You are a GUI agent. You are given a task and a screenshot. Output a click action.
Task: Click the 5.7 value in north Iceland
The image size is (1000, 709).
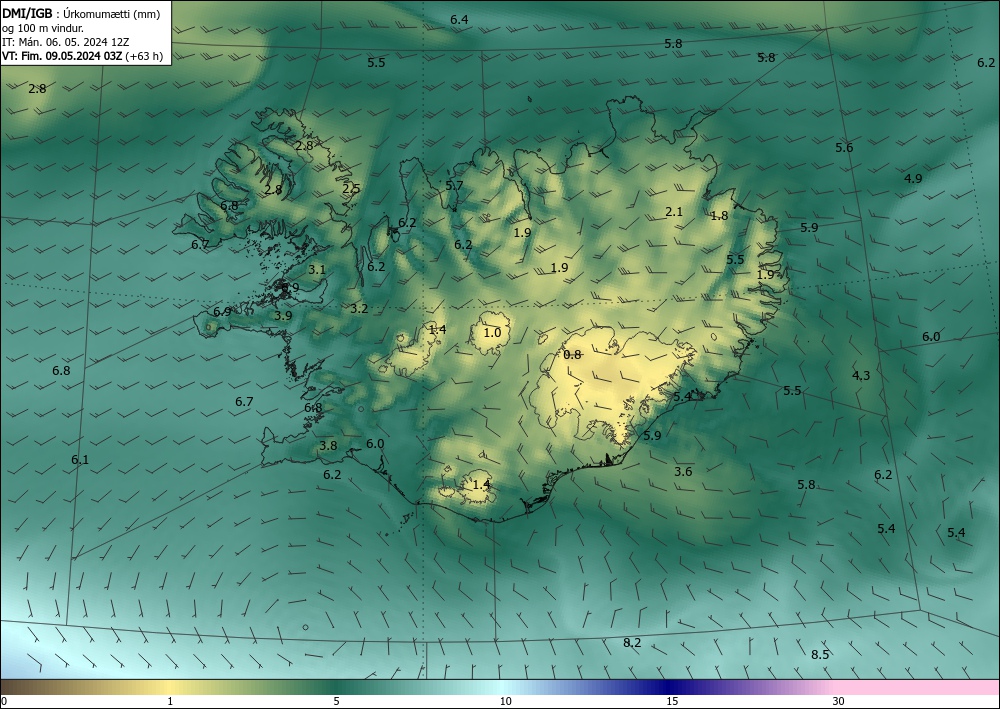click(x=454, y=186)
